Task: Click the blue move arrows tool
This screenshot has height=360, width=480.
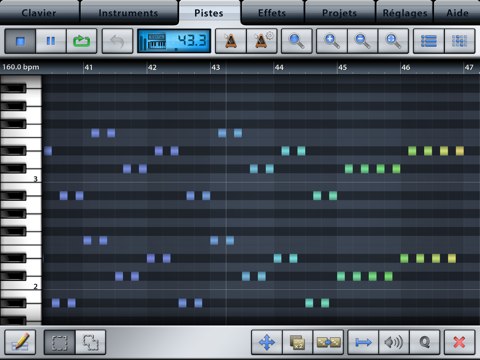Action: pos(267,342)
